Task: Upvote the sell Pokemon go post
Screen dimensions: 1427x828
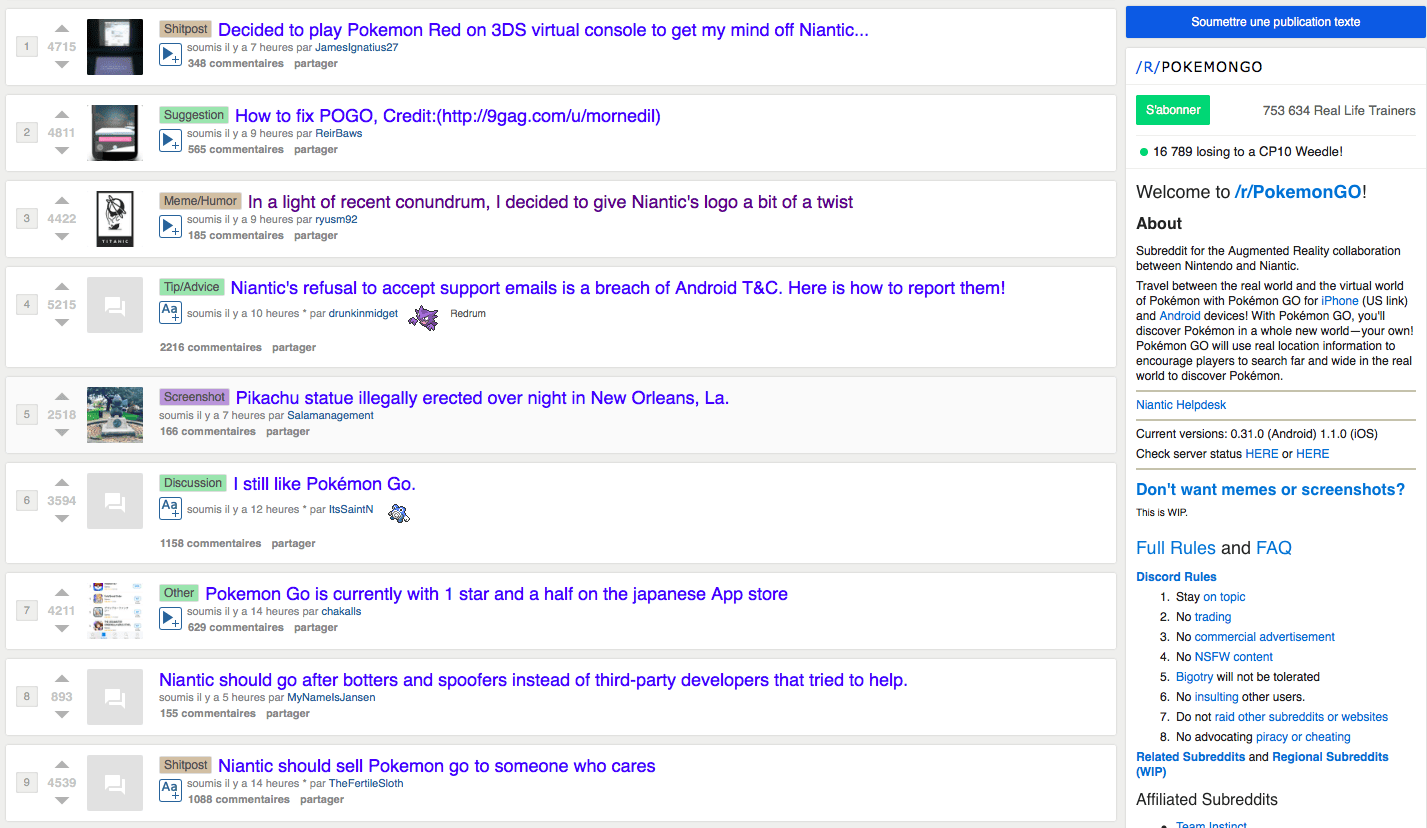Action: [62, 766]
